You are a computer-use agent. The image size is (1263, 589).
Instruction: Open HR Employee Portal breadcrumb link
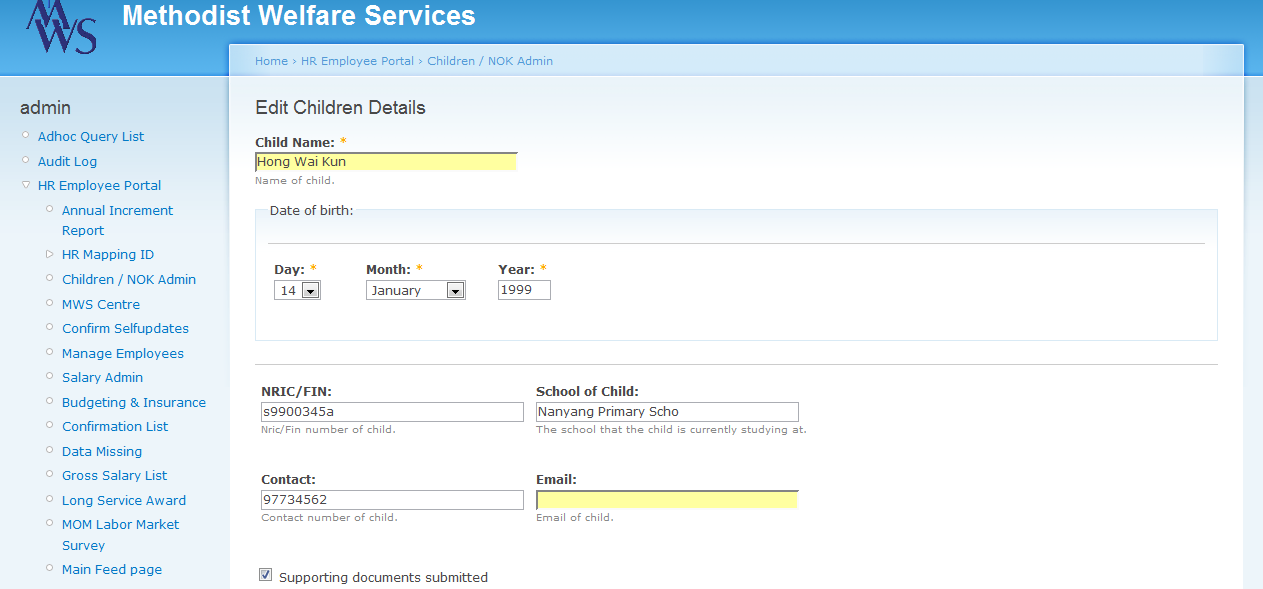click(x=357, y=61)
